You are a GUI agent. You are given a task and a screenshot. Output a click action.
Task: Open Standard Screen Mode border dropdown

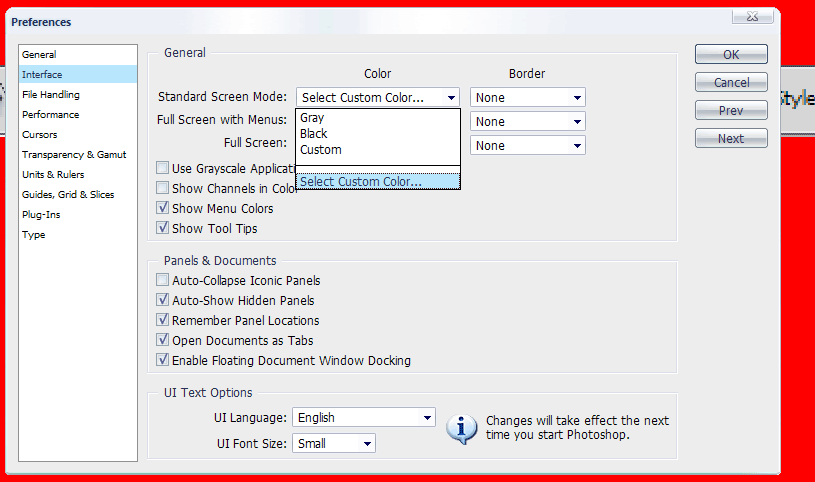tap(528, 98)
